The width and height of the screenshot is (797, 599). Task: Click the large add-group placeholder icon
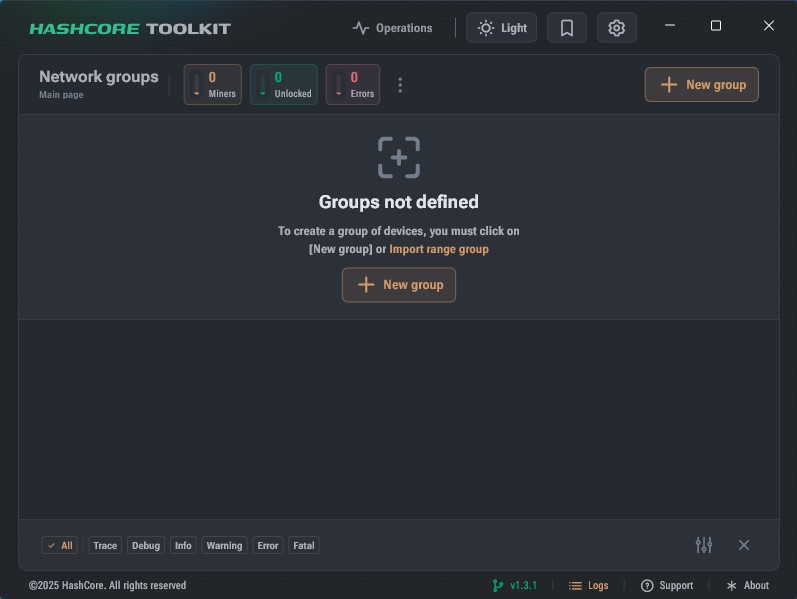click(x=398, y=158)
